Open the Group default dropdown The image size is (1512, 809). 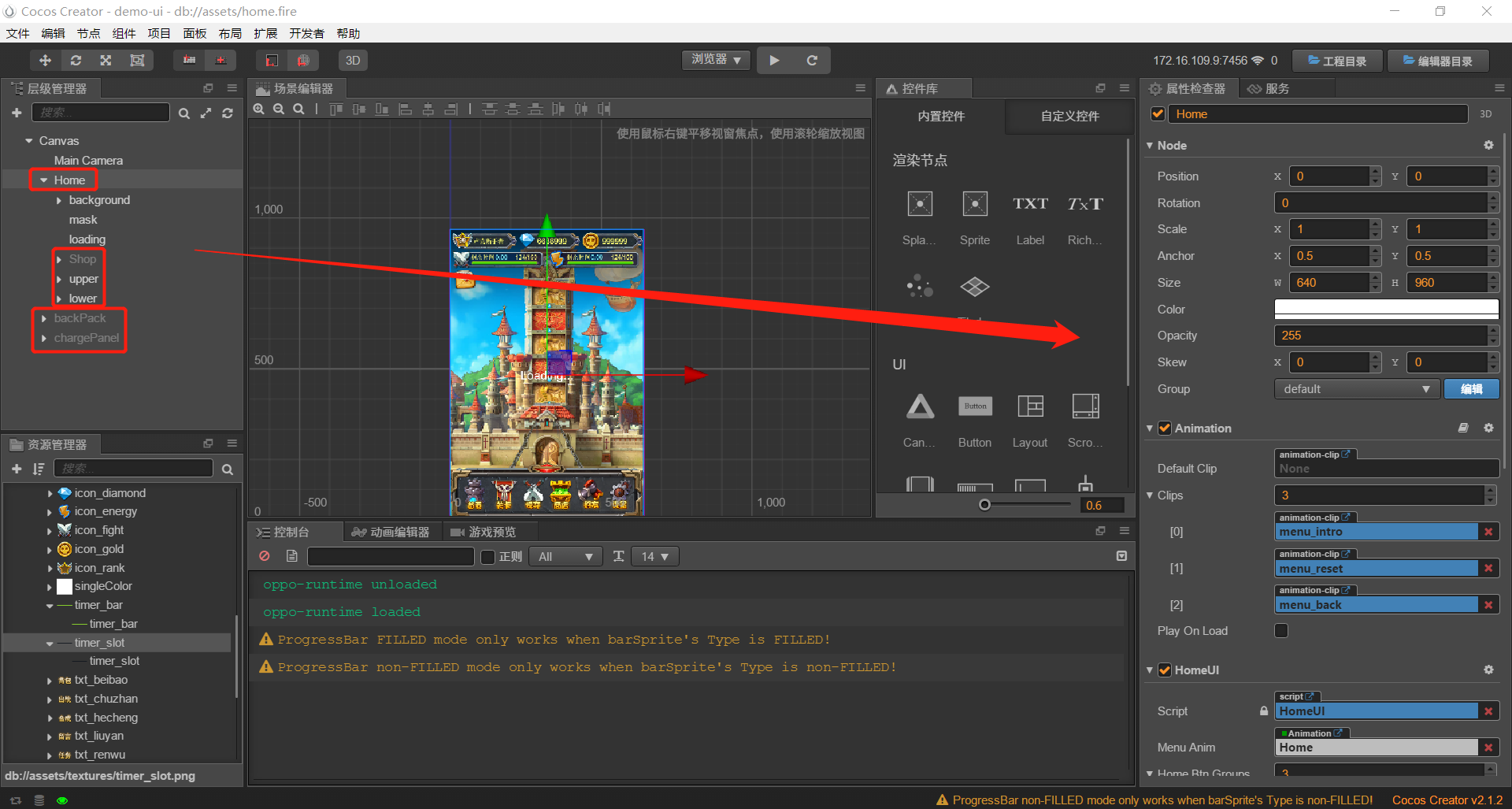coord(1357,389)
